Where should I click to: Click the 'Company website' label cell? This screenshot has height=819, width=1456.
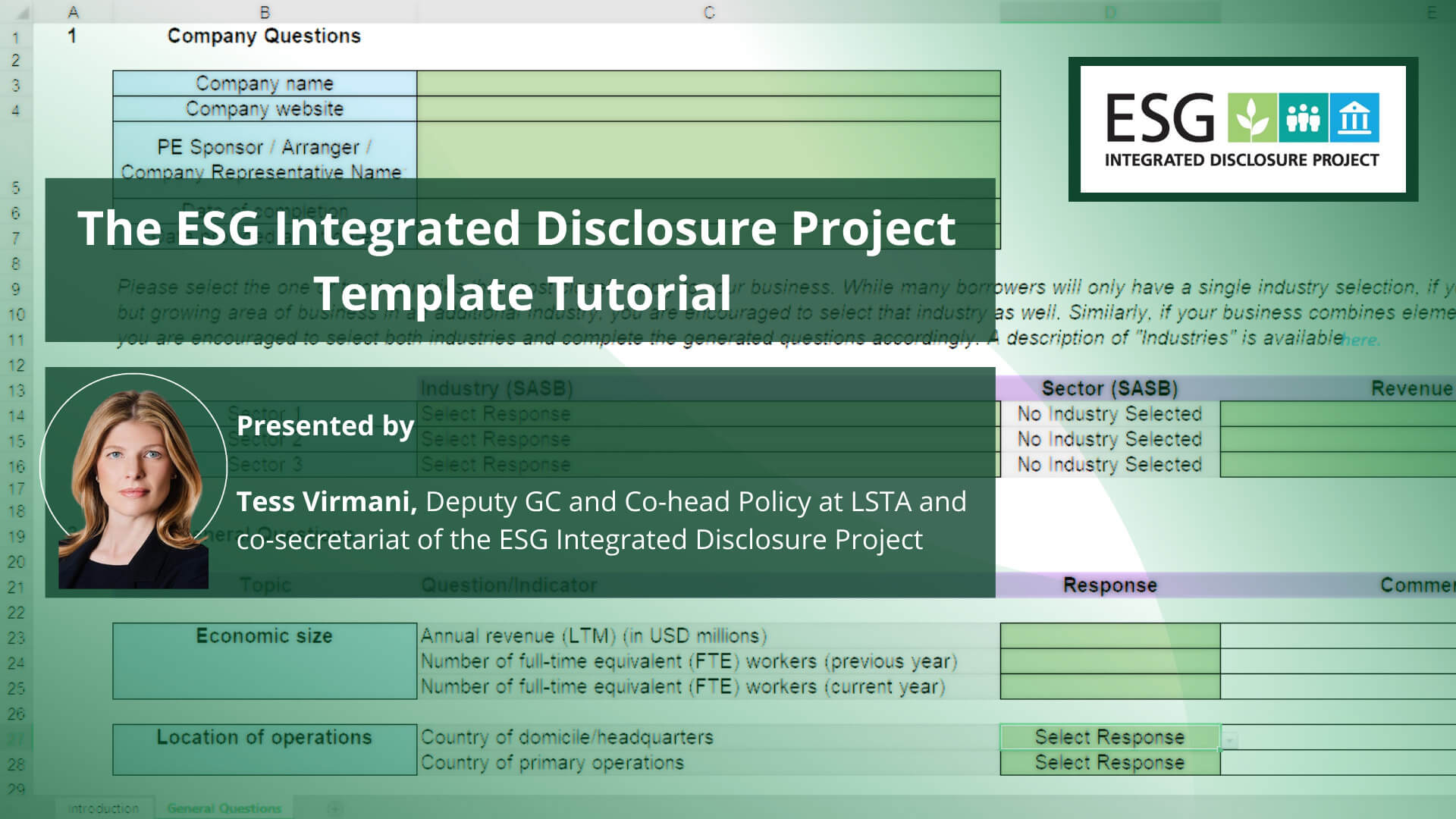[265, 108]
